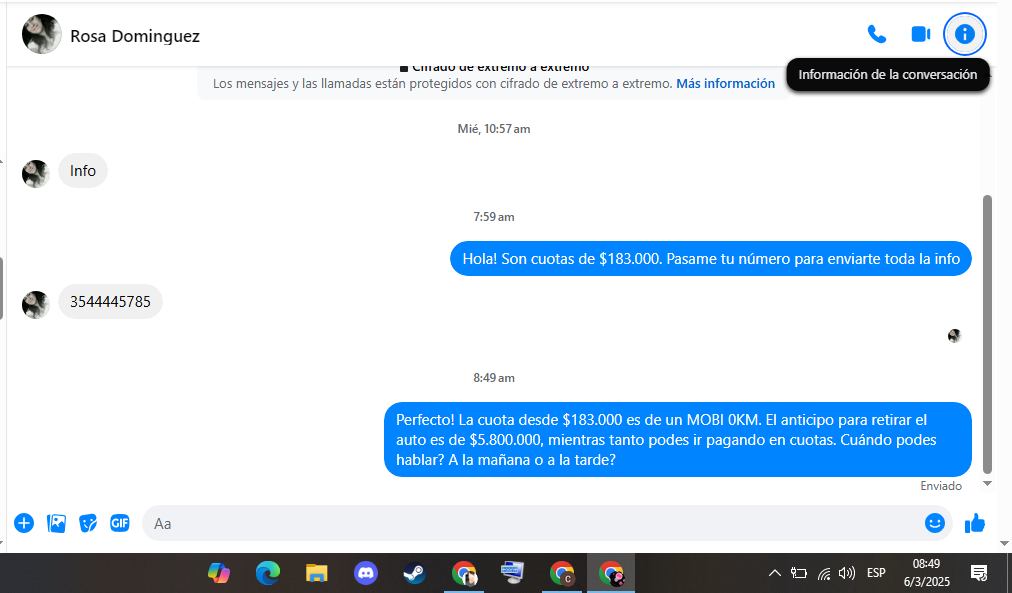Open the clock showing 08:49
Viewport: 1012px width, 593px height.
[926, 573]
